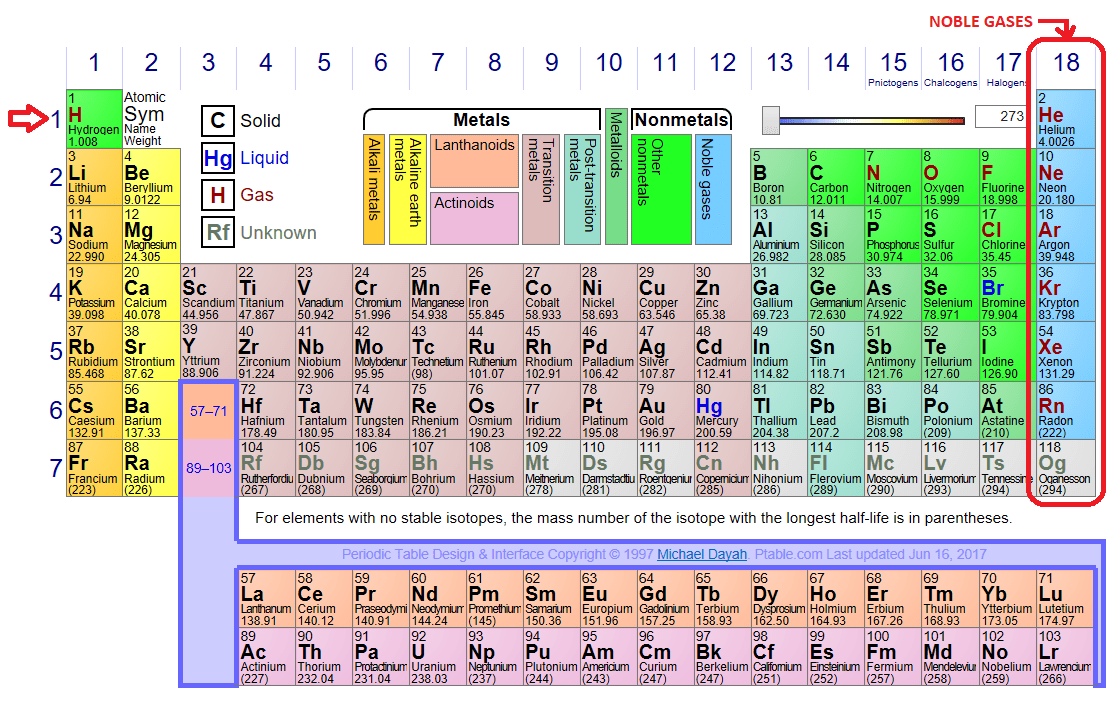Click the Alkaline earth metals legend swatch
Viewport: 1118px width, 705px height.
click(408, 190)
